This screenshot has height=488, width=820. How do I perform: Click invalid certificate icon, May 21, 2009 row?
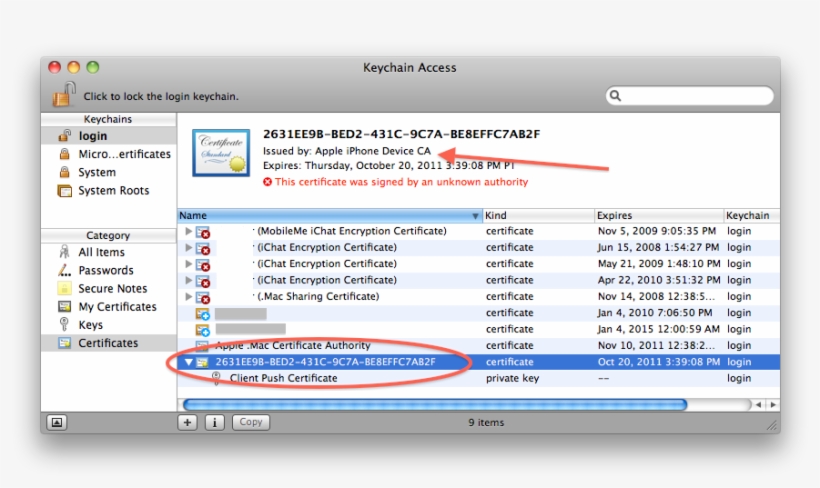[x=203, y=265]
